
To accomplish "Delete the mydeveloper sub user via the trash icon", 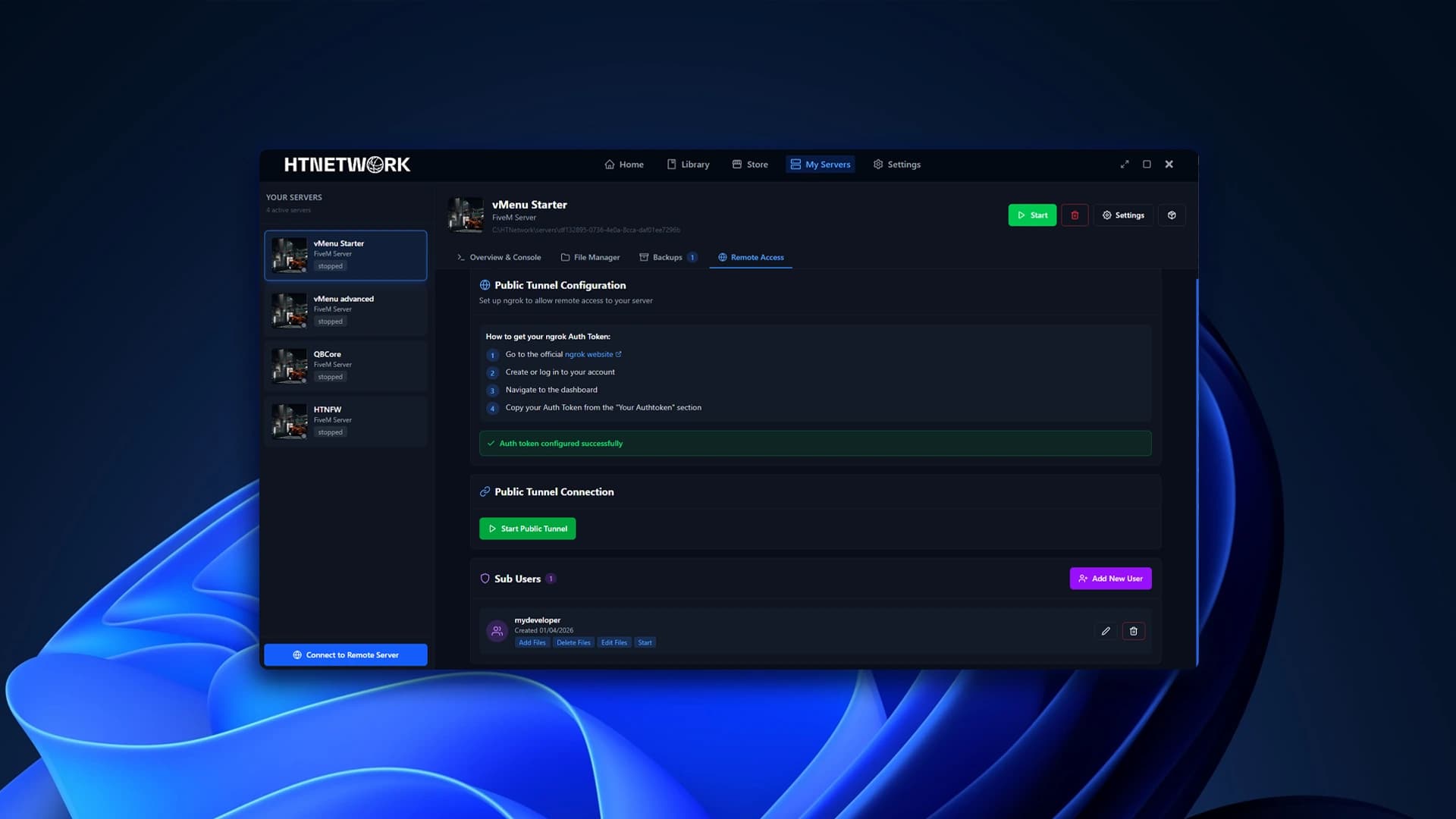I will (x=1133, y=630).
